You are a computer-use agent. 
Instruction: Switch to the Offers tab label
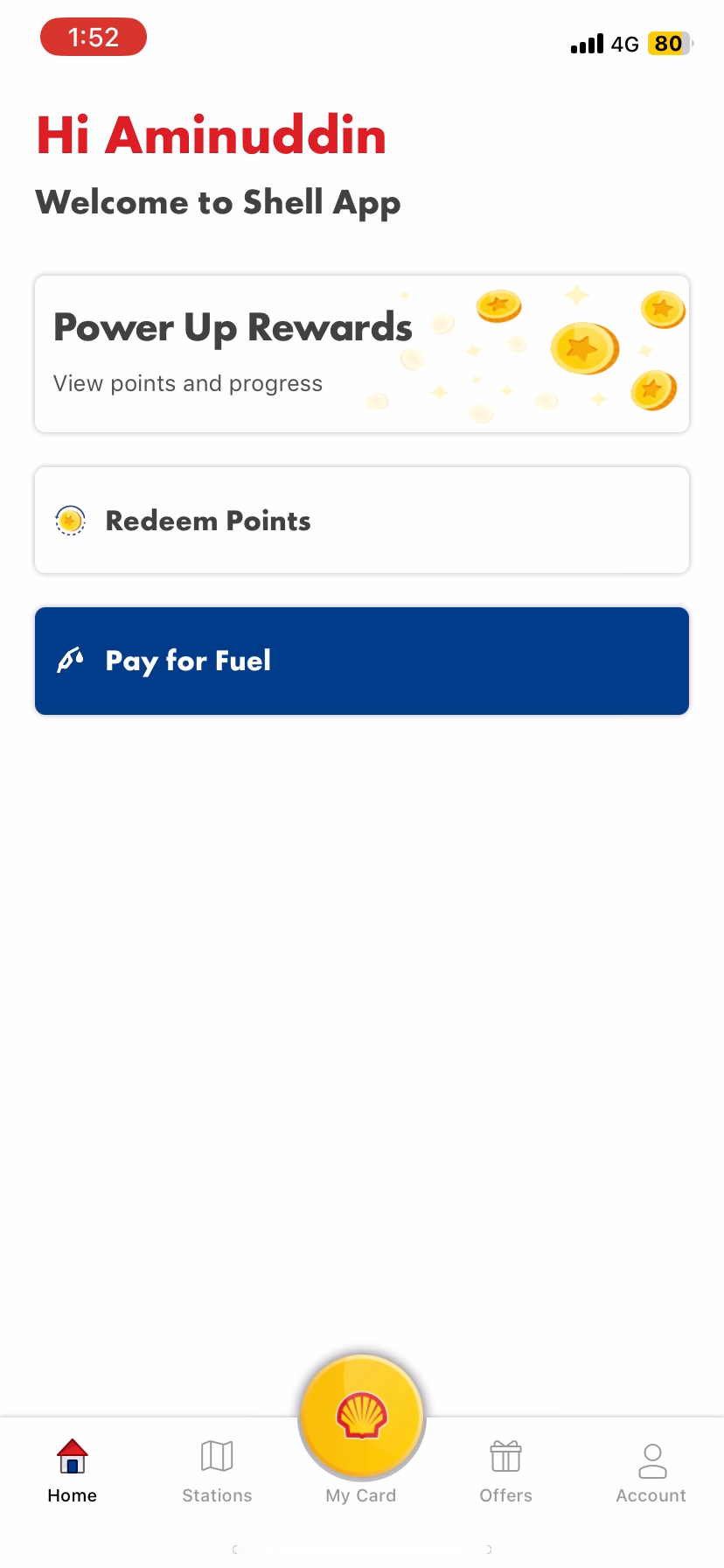[x=505, y=1495]
